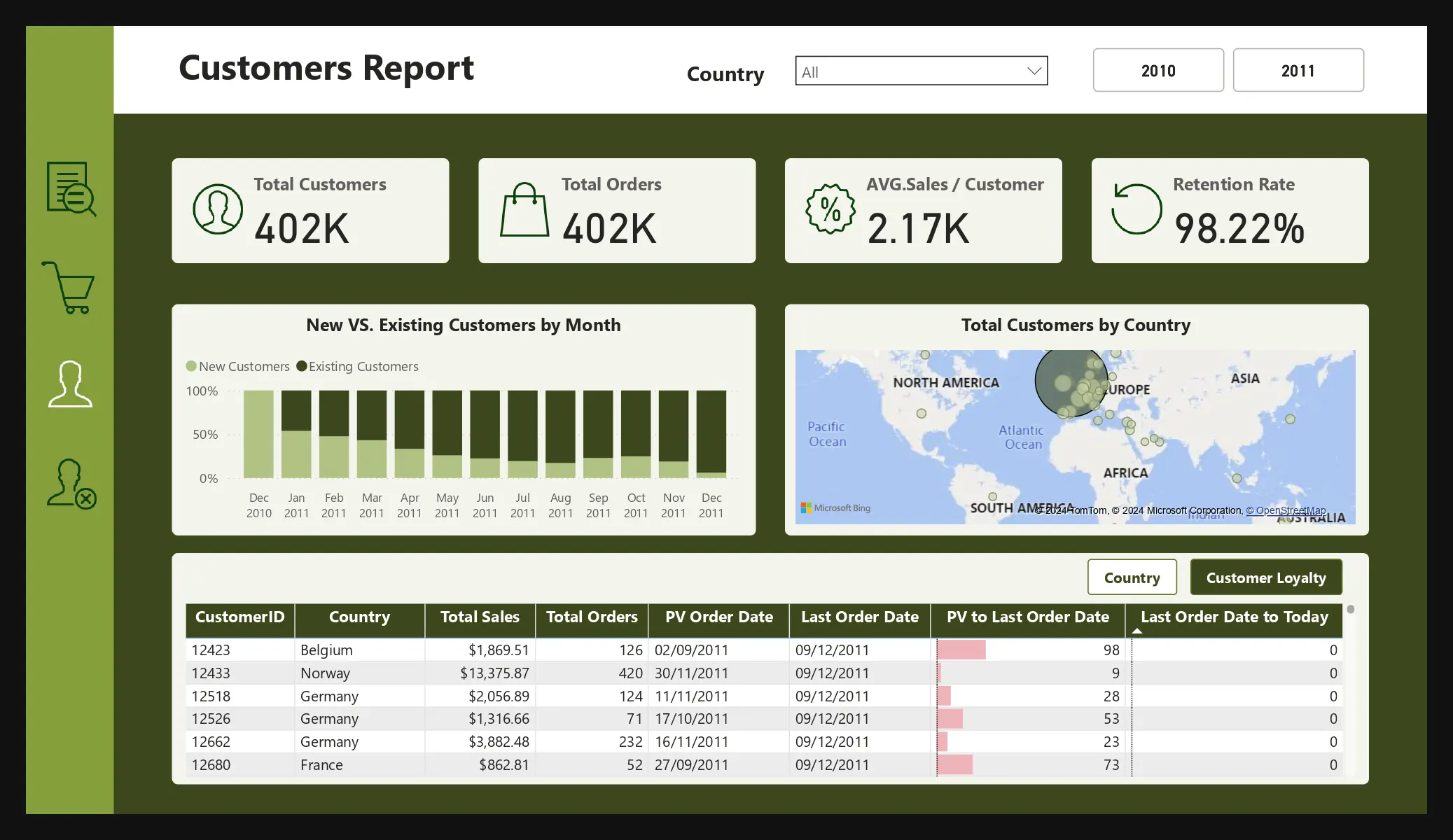
Task: Toggle the 2011 year filter
Action: pos(1298,70)
